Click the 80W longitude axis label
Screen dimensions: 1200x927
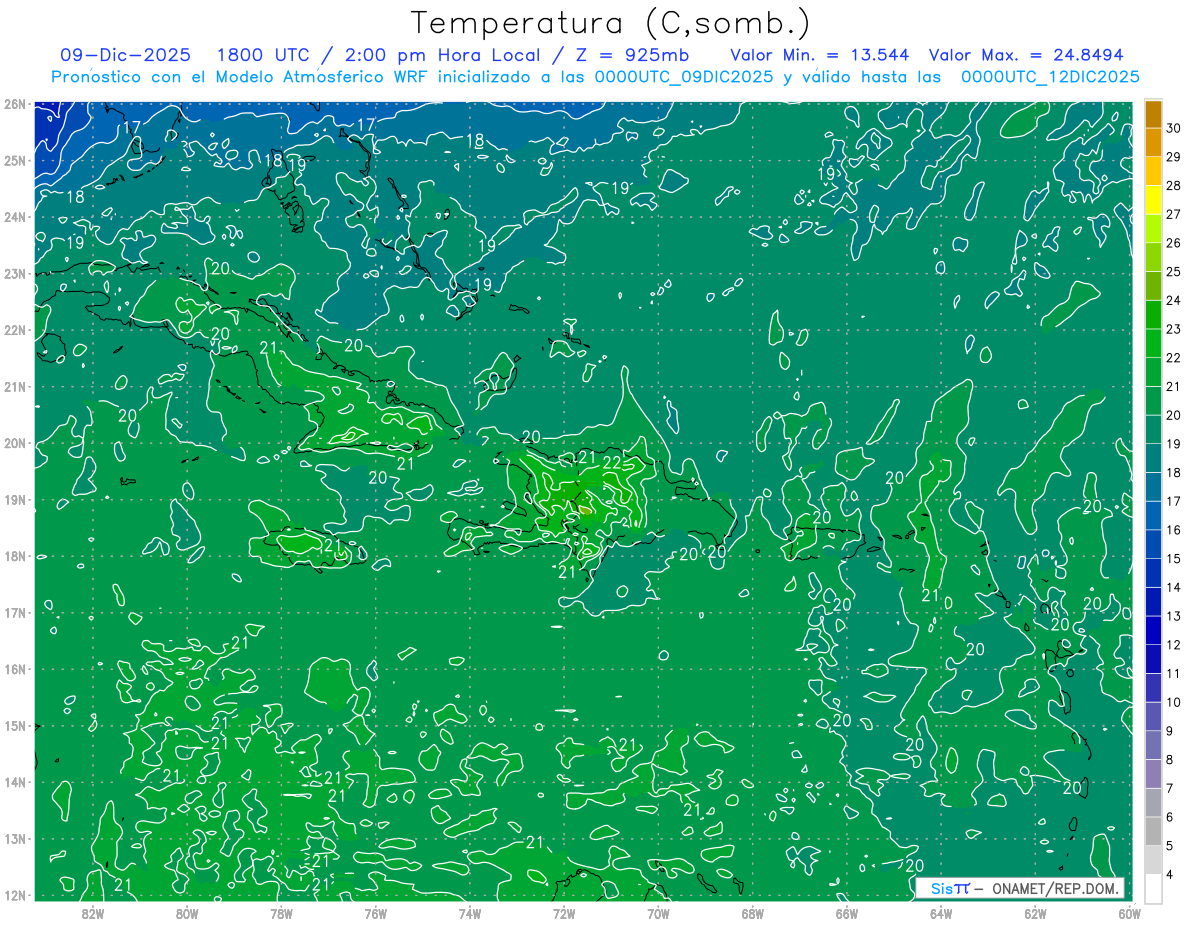[x=187, y=913]
